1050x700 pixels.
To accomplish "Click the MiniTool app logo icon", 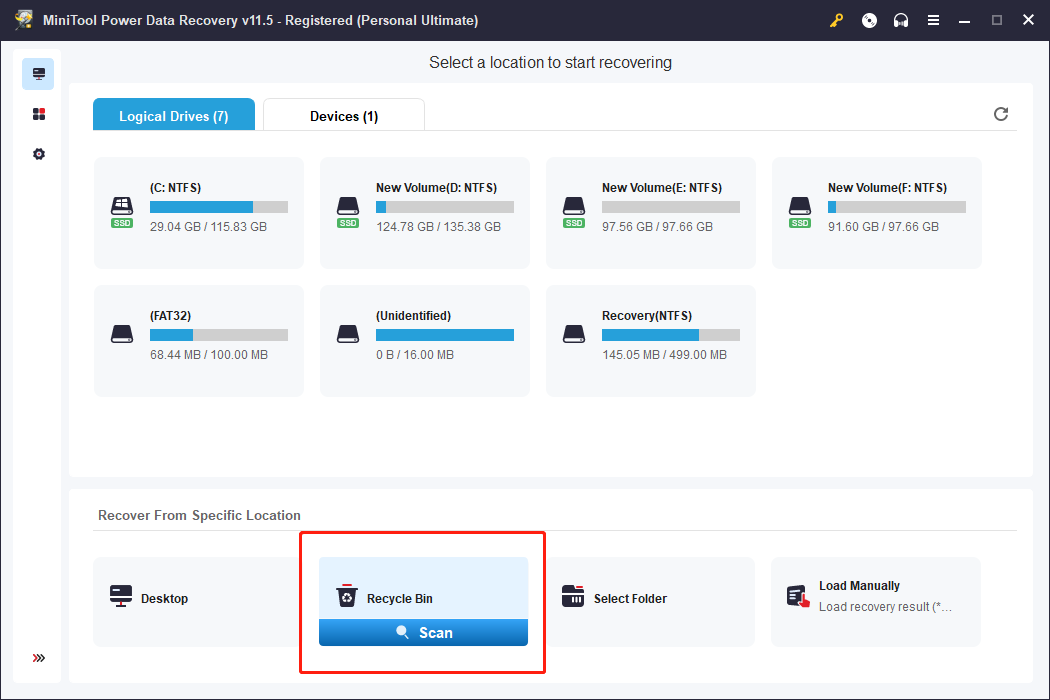I will coord(23,19).
